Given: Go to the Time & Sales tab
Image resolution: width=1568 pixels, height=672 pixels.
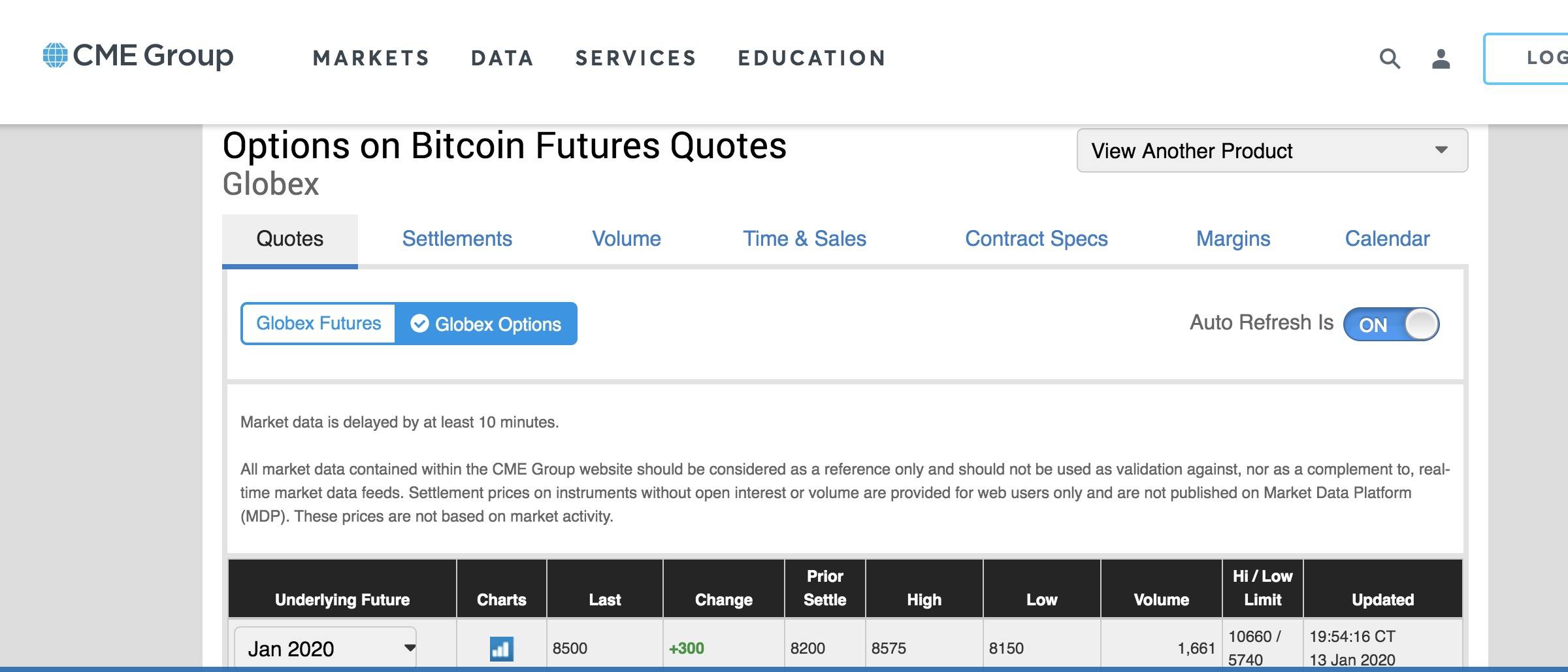Looking at the screenshot, I should (804, 239).
